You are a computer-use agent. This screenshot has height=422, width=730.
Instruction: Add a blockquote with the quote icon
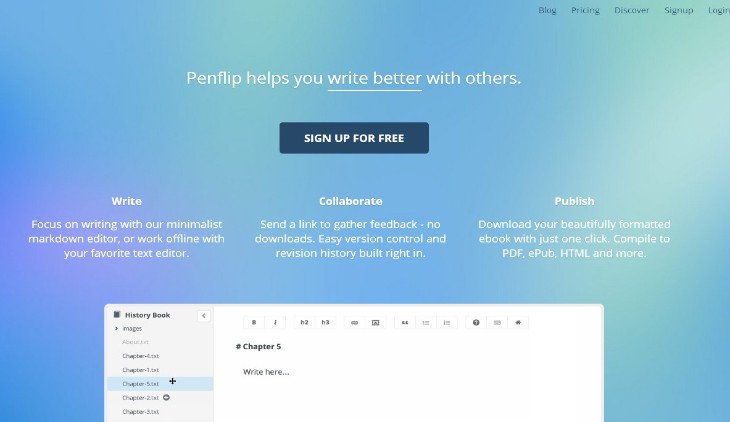[x=405, y=322]
